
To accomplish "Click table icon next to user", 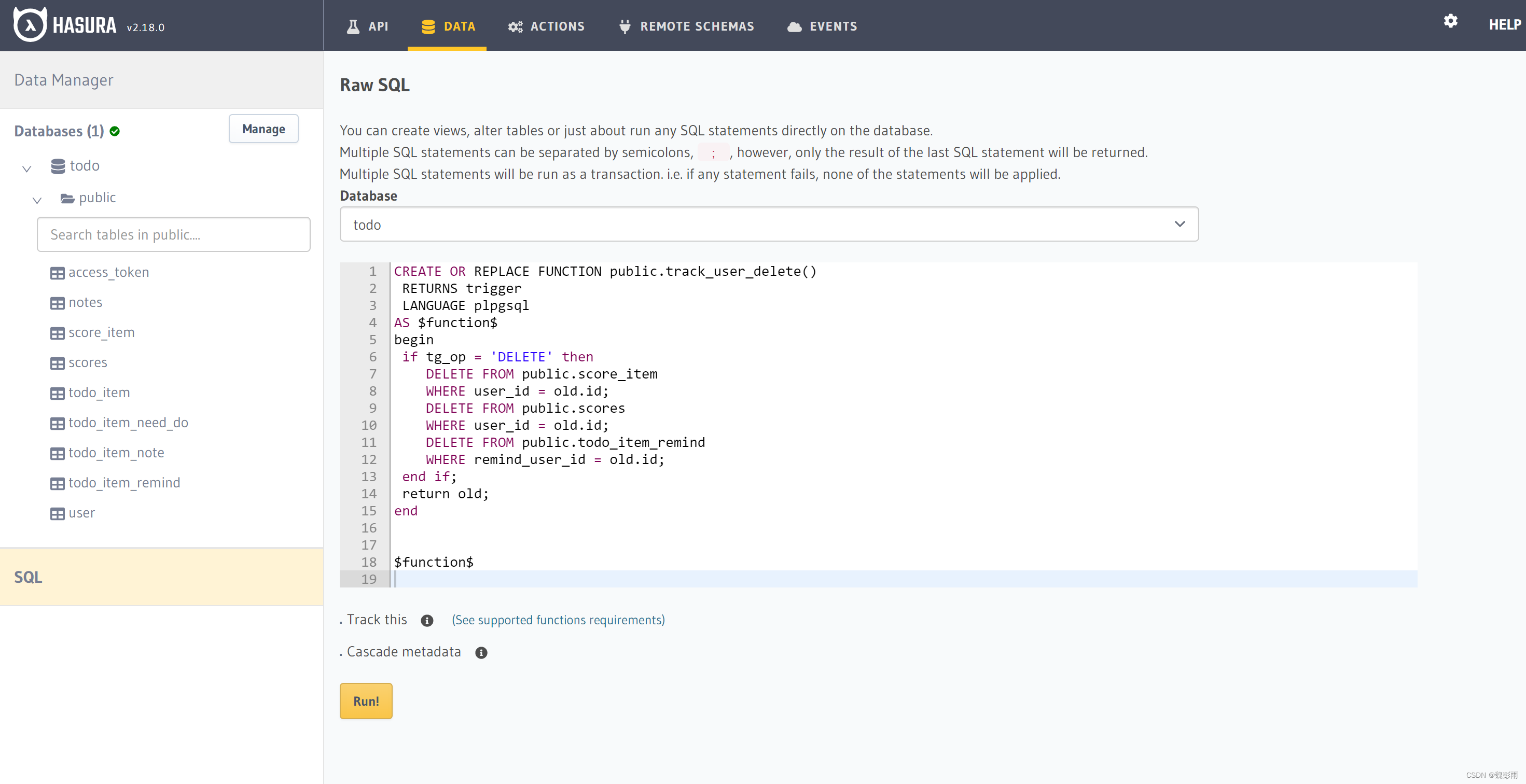I will (58, 513).
